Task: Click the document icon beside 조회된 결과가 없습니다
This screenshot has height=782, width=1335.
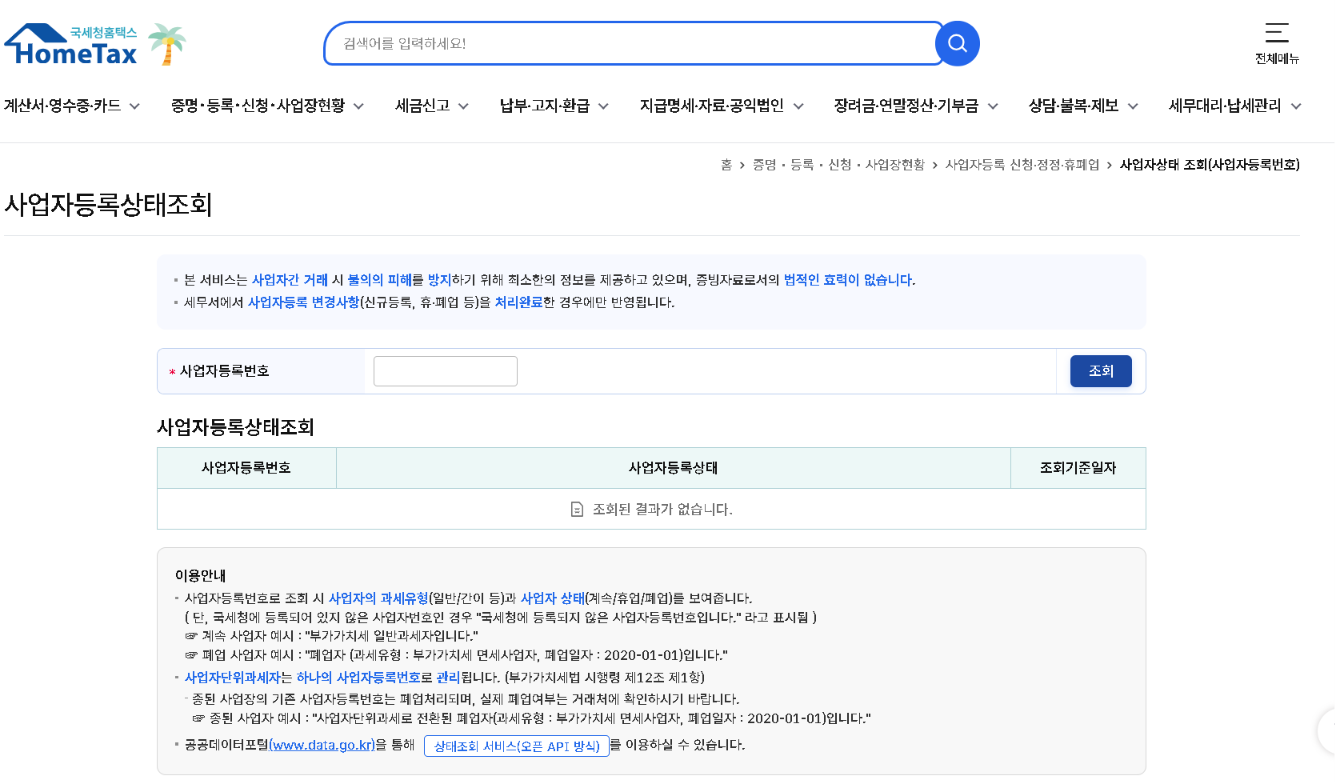Action: tap(577, 510)
